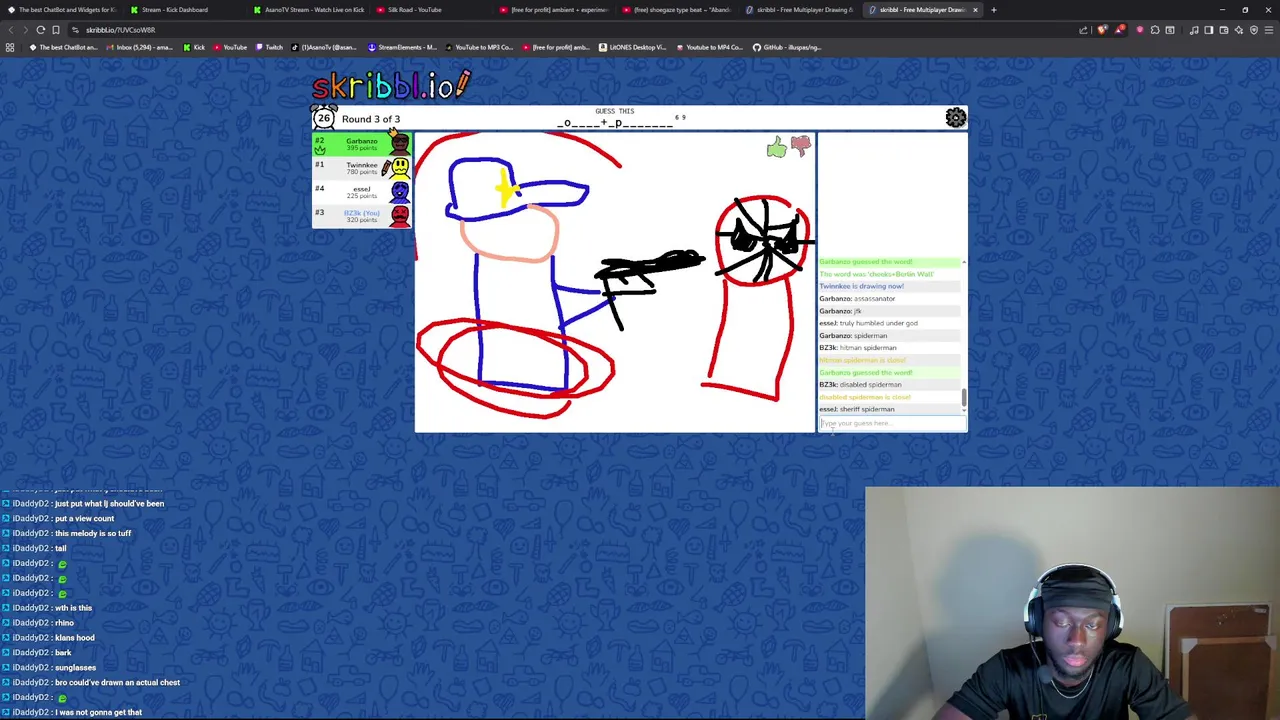Open the bookmarks apps grid icon

click(10, 47)
